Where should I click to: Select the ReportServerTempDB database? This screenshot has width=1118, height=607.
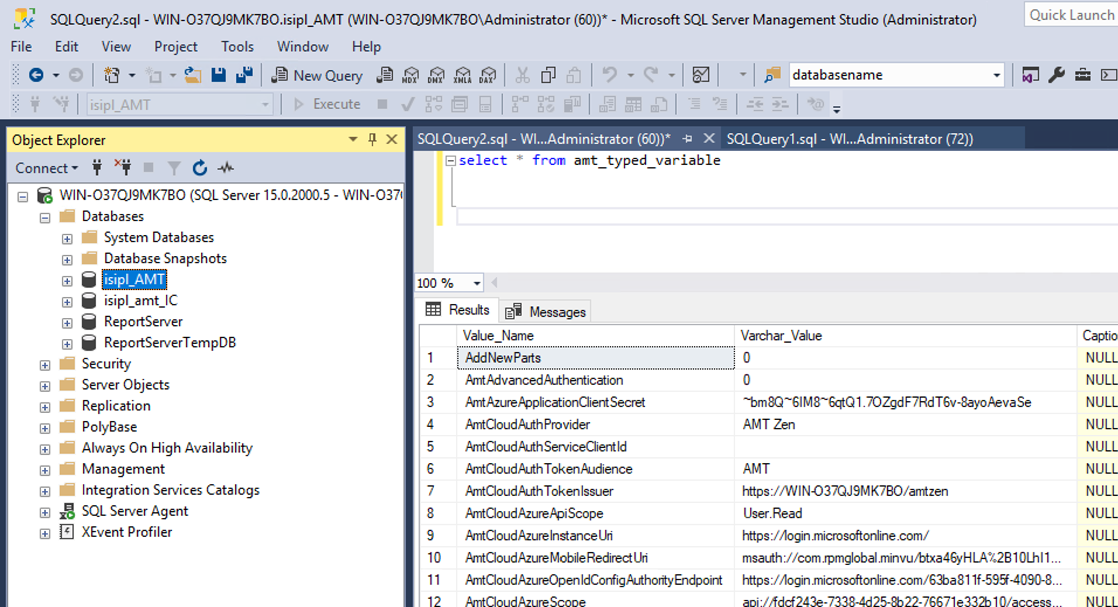[170, 342]
